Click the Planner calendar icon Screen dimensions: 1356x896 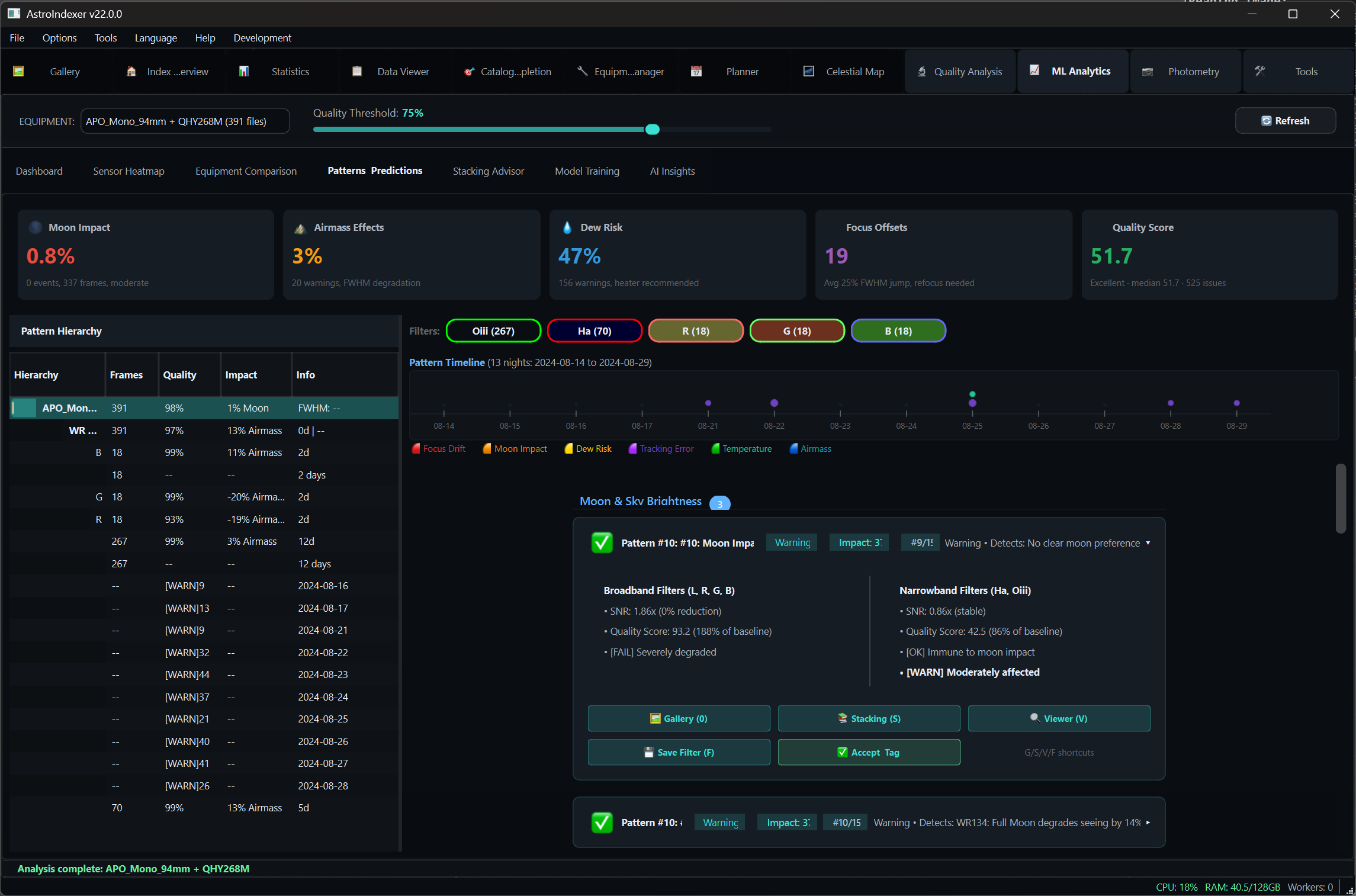(x=696, y=71)
